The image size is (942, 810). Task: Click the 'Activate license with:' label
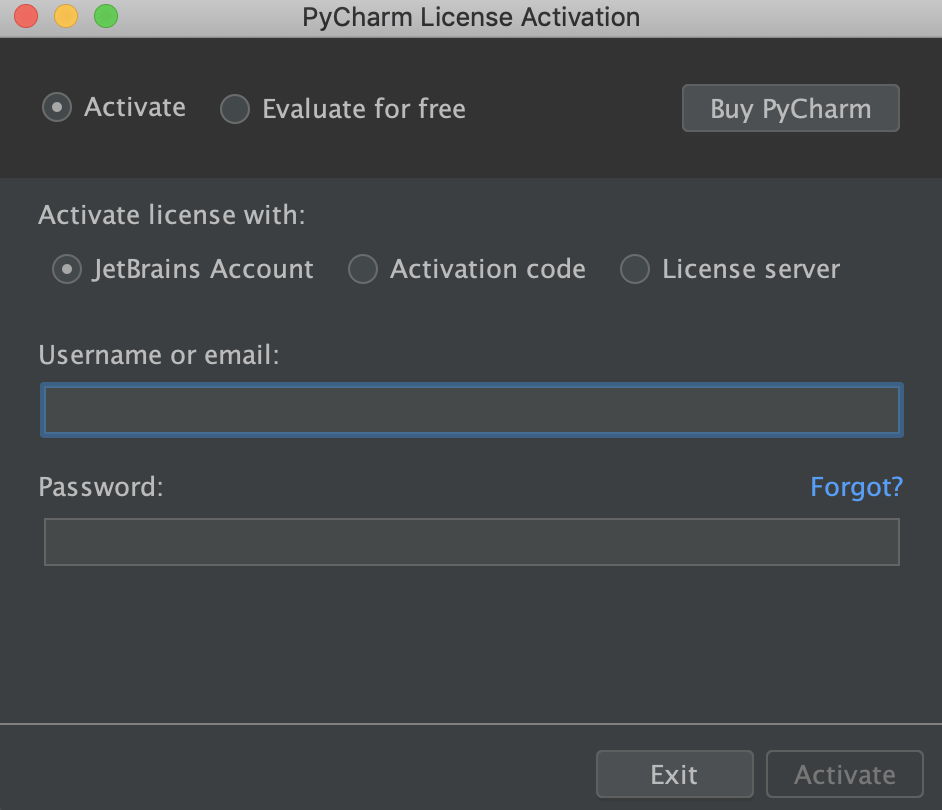click(x=172, y=215)
